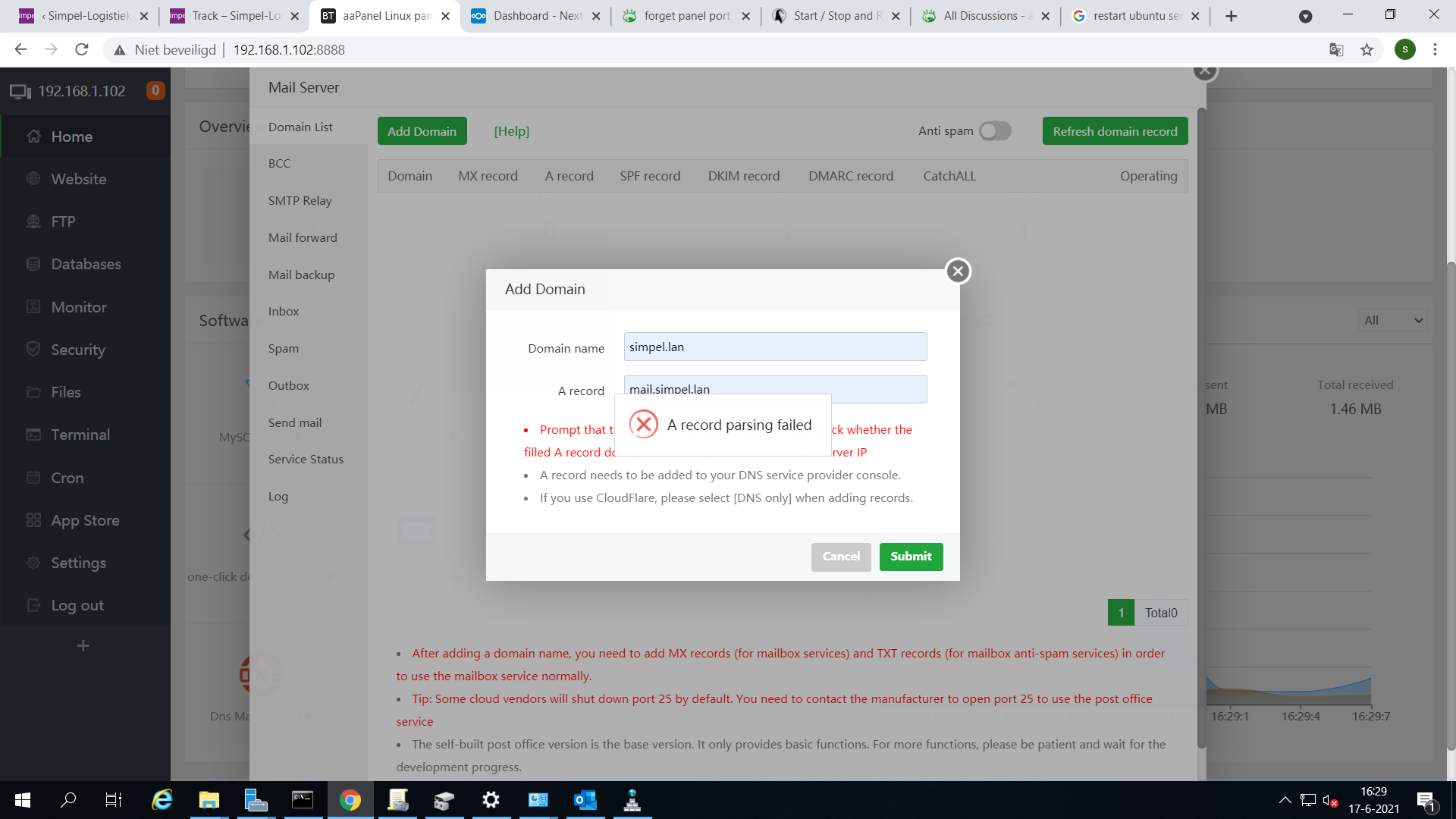1456x819 pixels.
Task: Expand the All filter dropdown
Action: tap(1392, 320)
